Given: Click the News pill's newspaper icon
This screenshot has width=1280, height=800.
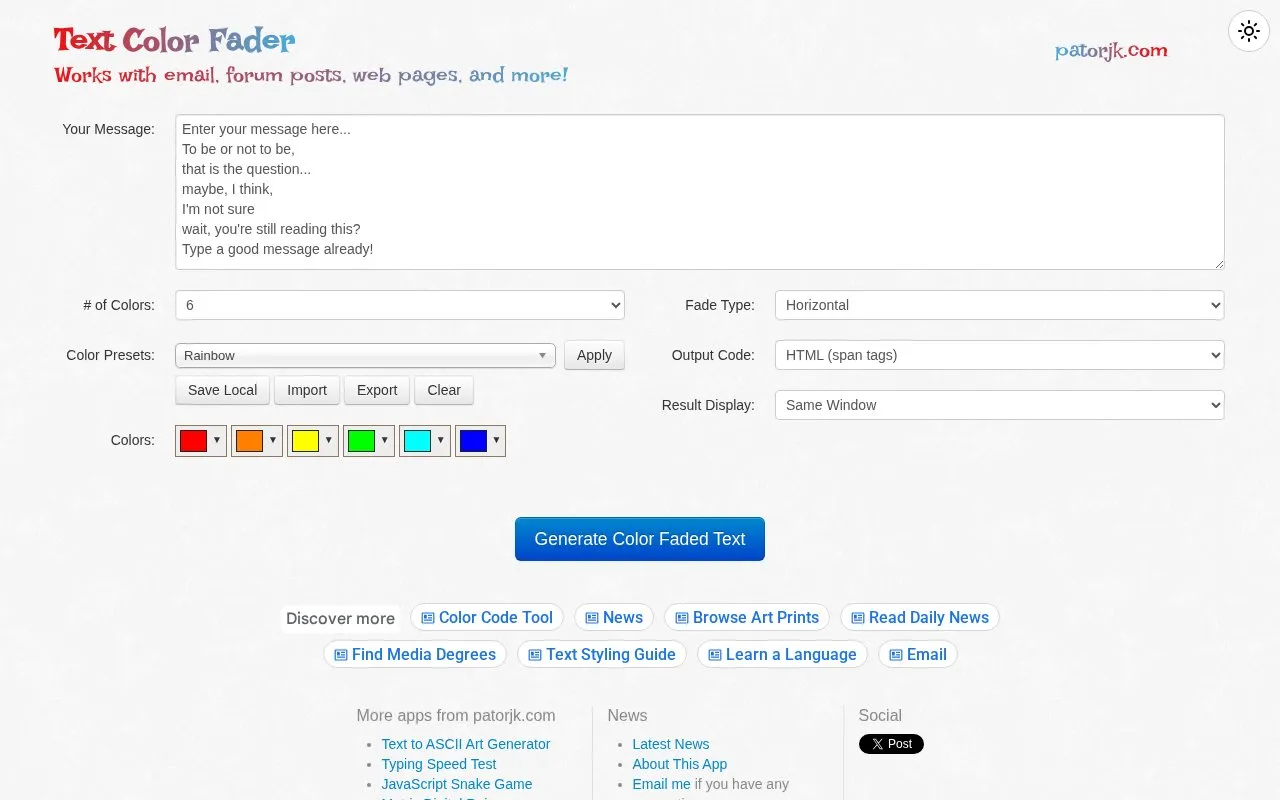Looking at the screenshot, I should [592, 618].
